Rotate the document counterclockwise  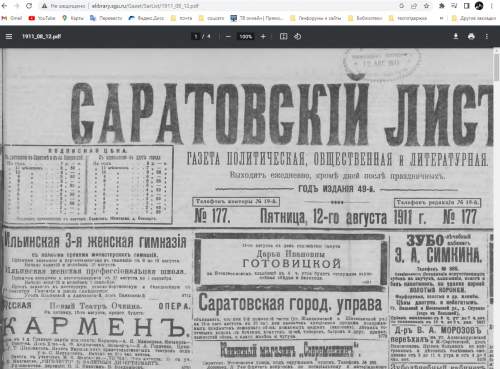[x=298, y=36]
